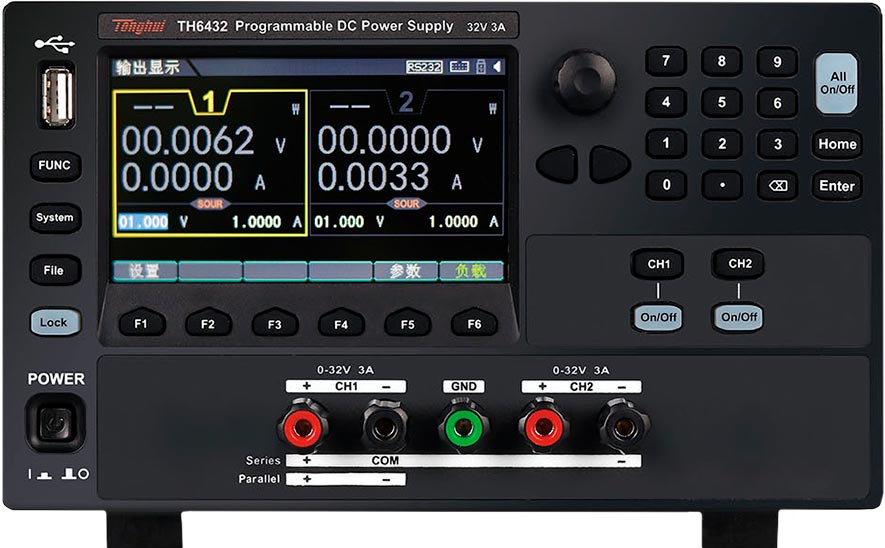The height and width of the screenshot is (548, 885).
Task: Select the 设置 softkey tab on display
Action: pyautogui.click(x=145, y=271)
